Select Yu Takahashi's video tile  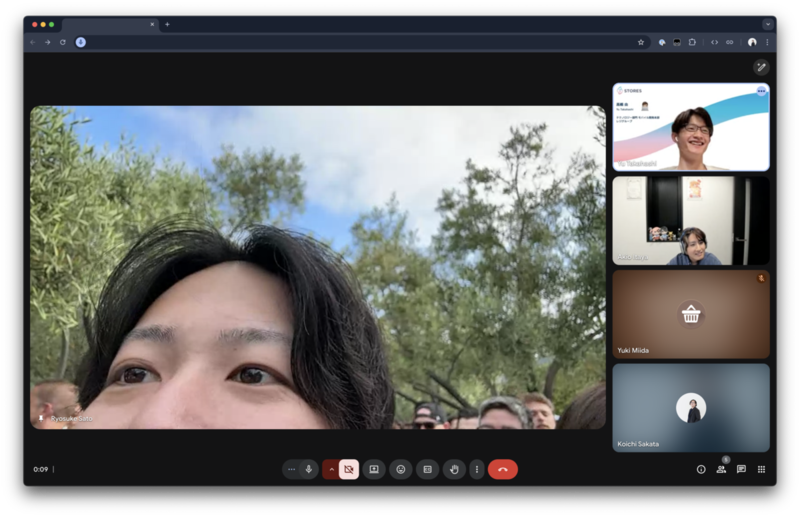click(x=691, y=127)
